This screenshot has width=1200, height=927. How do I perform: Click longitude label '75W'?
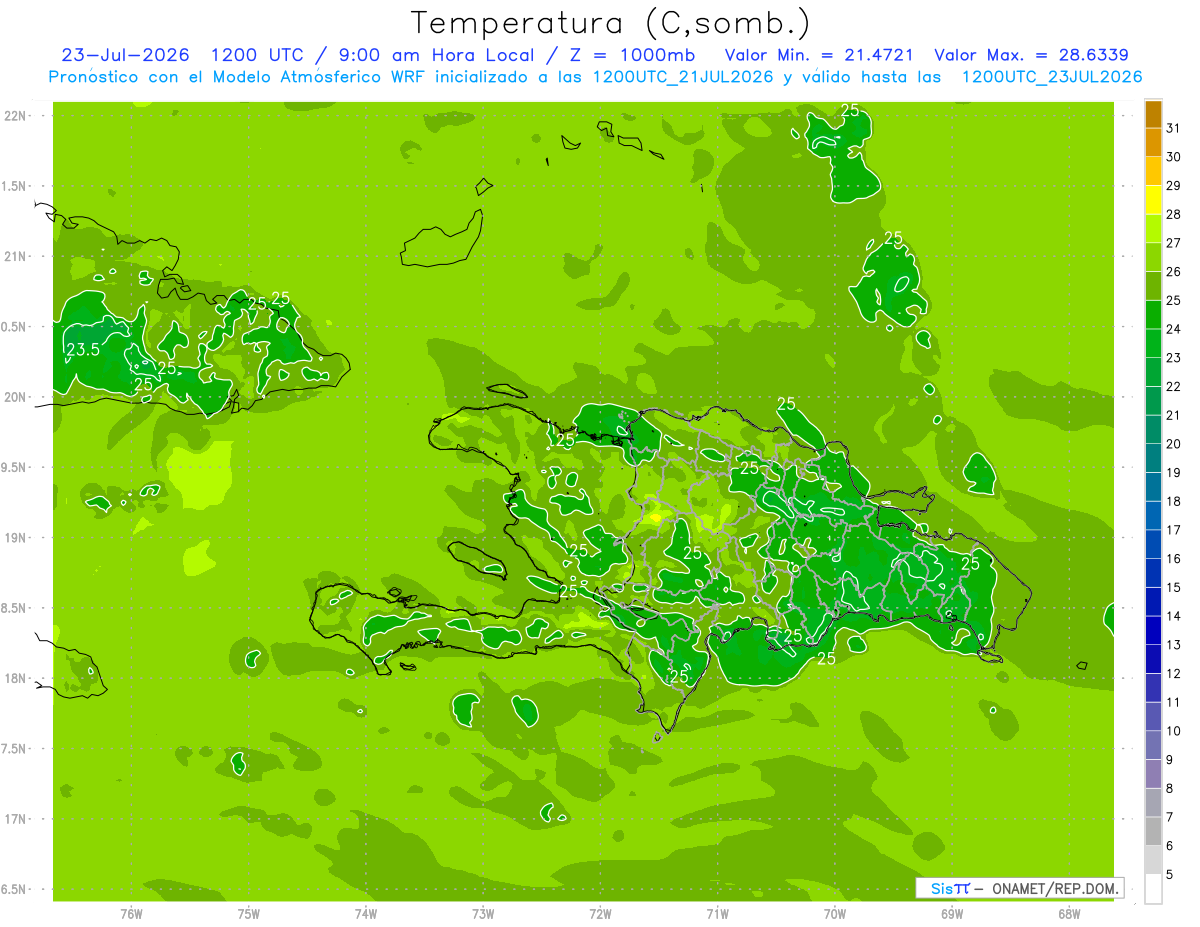tap(249, 913)
